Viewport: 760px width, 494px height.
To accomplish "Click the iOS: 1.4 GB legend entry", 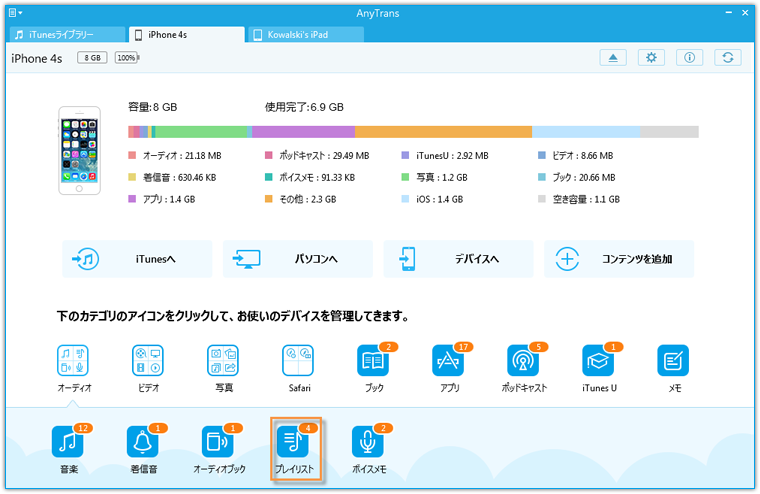I will point(432,199).
